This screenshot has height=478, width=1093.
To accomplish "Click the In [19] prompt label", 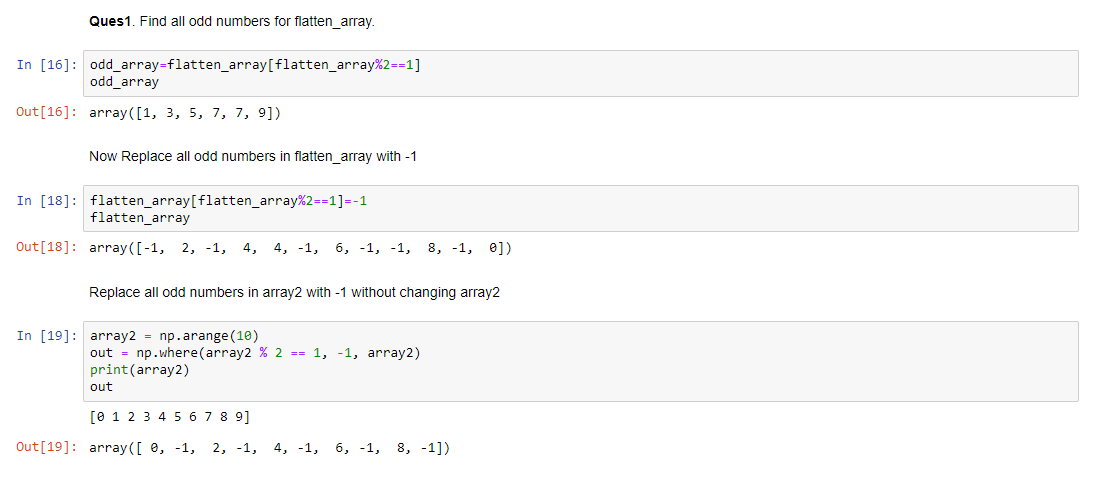I will coord(47,337).
